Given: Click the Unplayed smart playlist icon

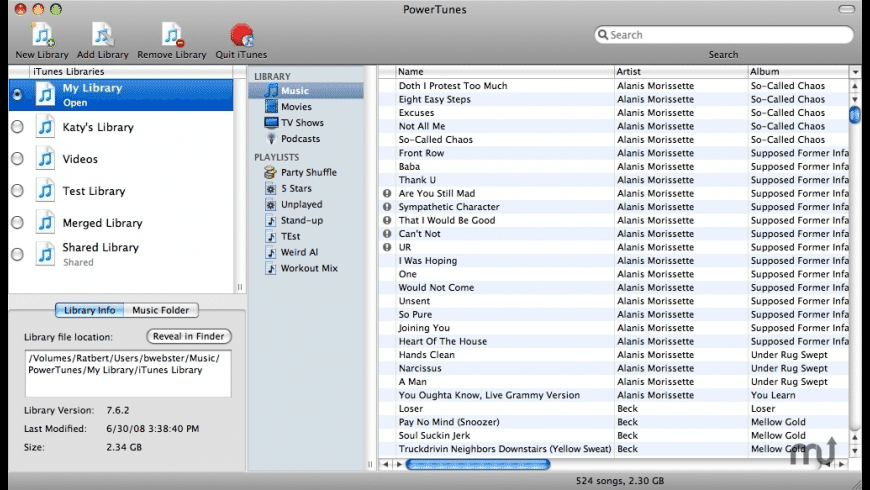Looking at the screenshot, I should click(270, 205).
